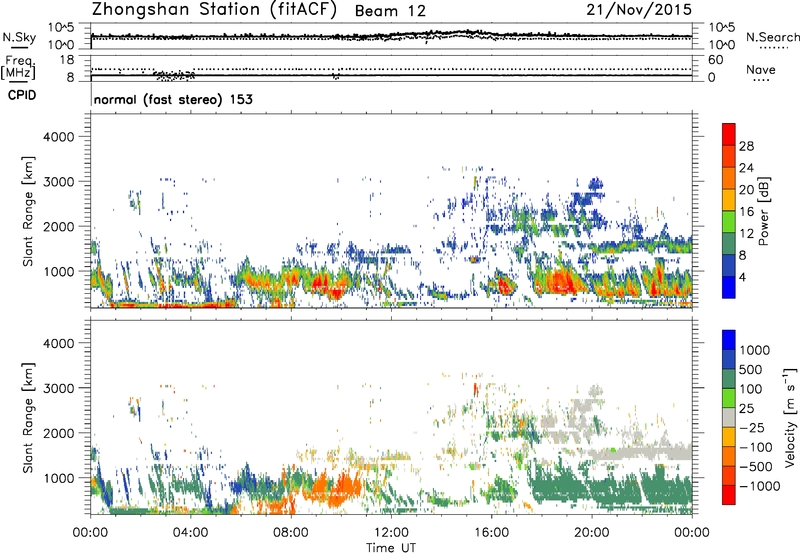
Task: Click the power panel 'Slant Range [km]' label
Action: click(28, 211)
